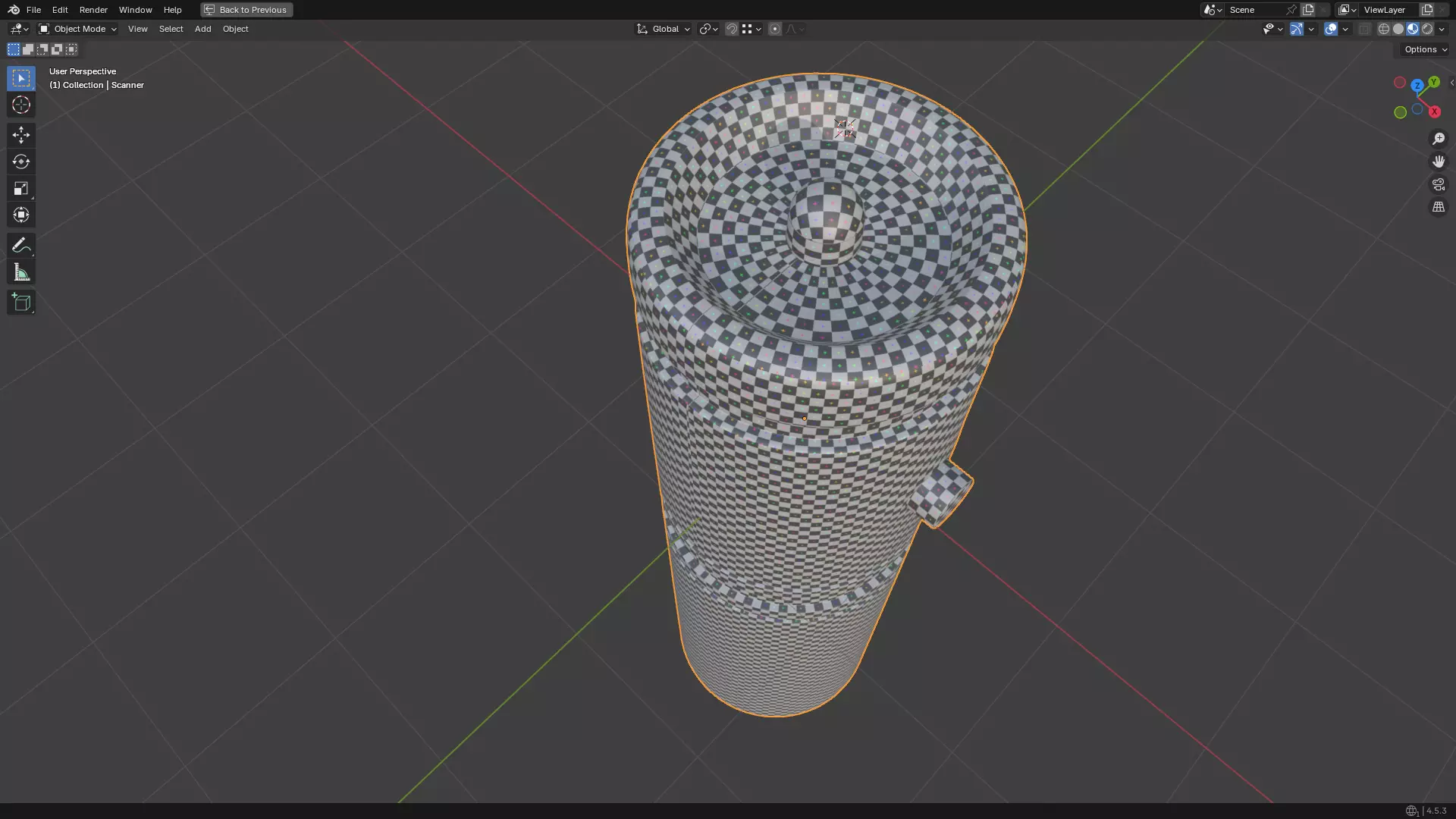Select the Annotate pencil tool
This screenshot has height=819, width=1456.
(20, 245)
